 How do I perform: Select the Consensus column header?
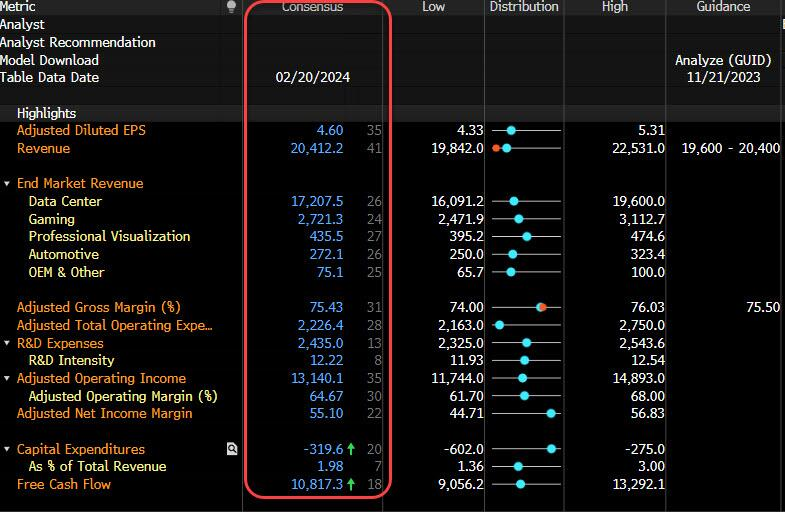(x=312, y=7)
